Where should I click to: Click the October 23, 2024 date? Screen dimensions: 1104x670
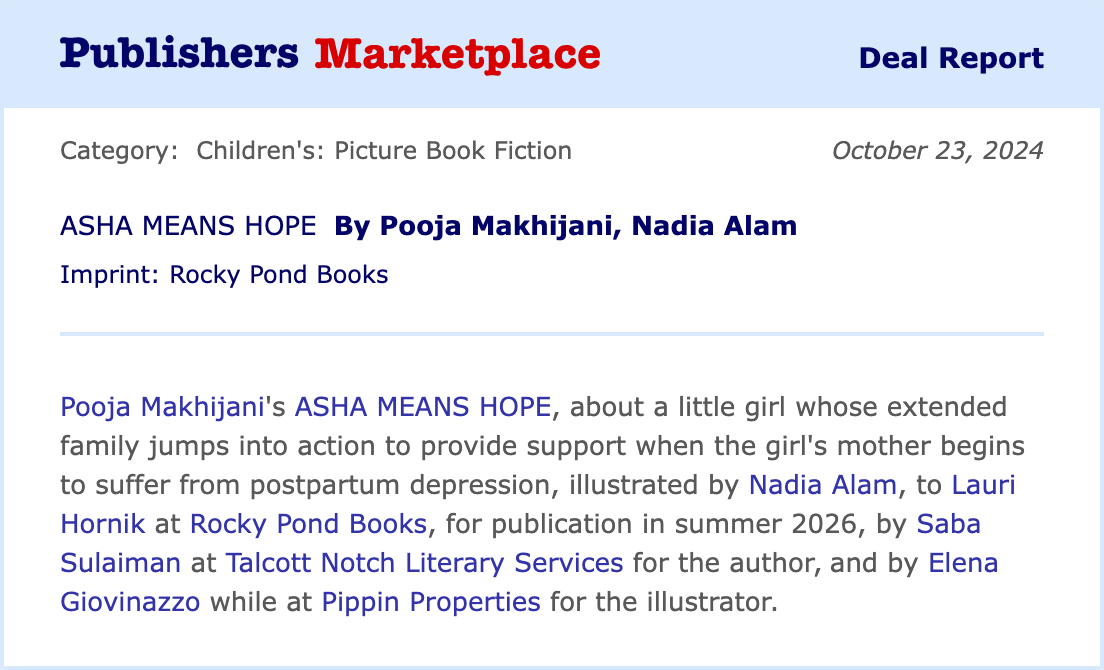[x=937, y=151]
